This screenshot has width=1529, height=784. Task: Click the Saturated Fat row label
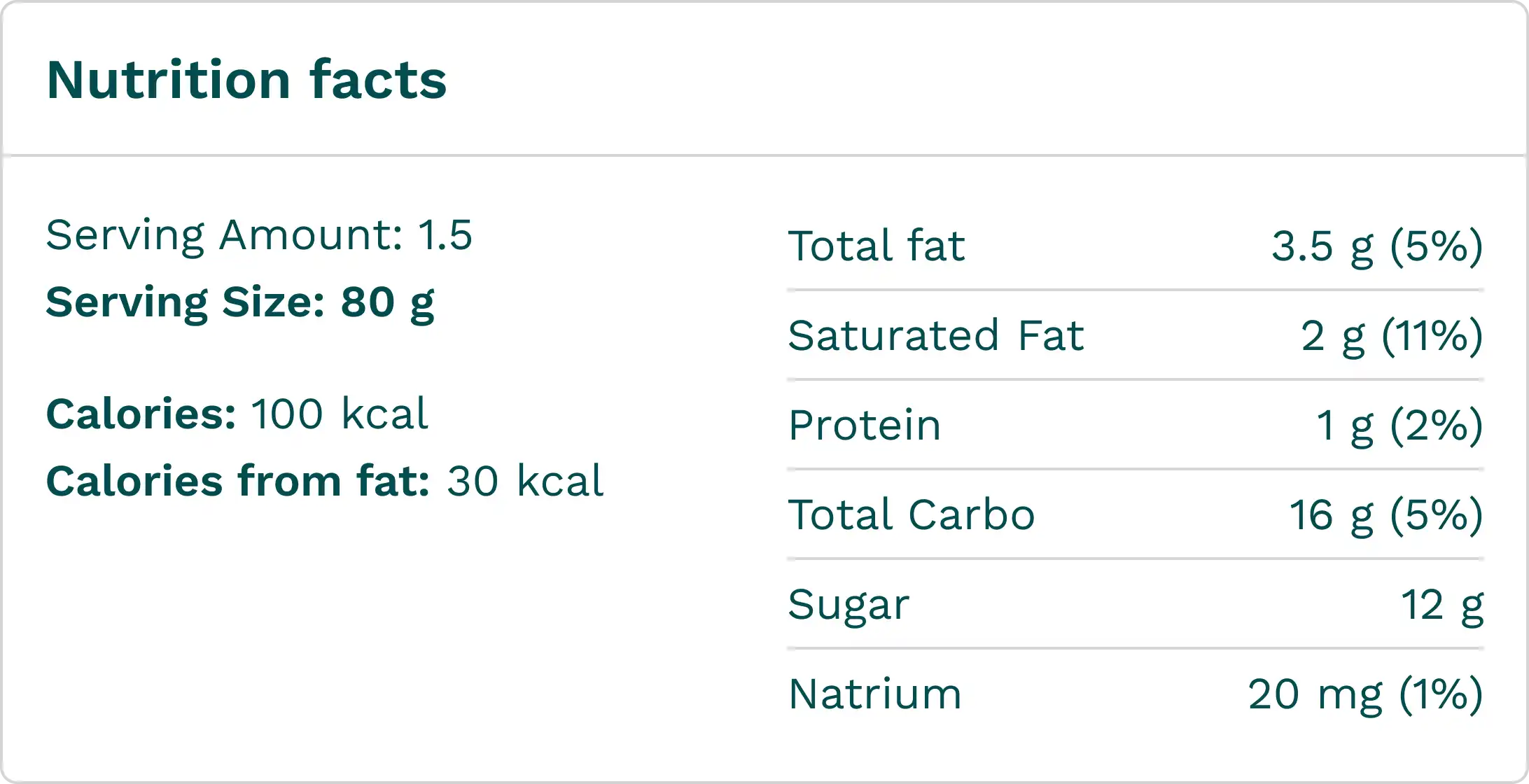coord(936,335)
